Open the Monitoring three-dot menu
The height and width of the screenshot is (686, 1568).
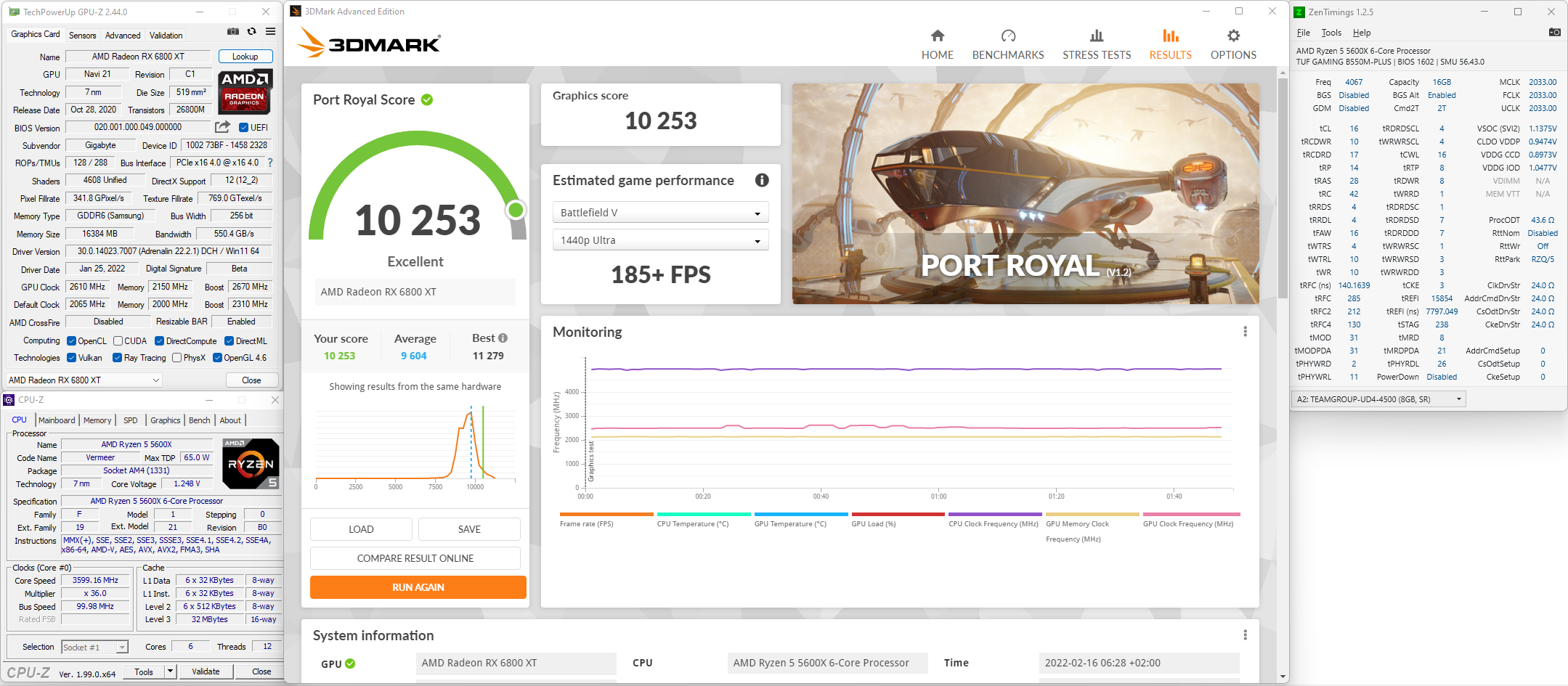tap(1245, 332)
